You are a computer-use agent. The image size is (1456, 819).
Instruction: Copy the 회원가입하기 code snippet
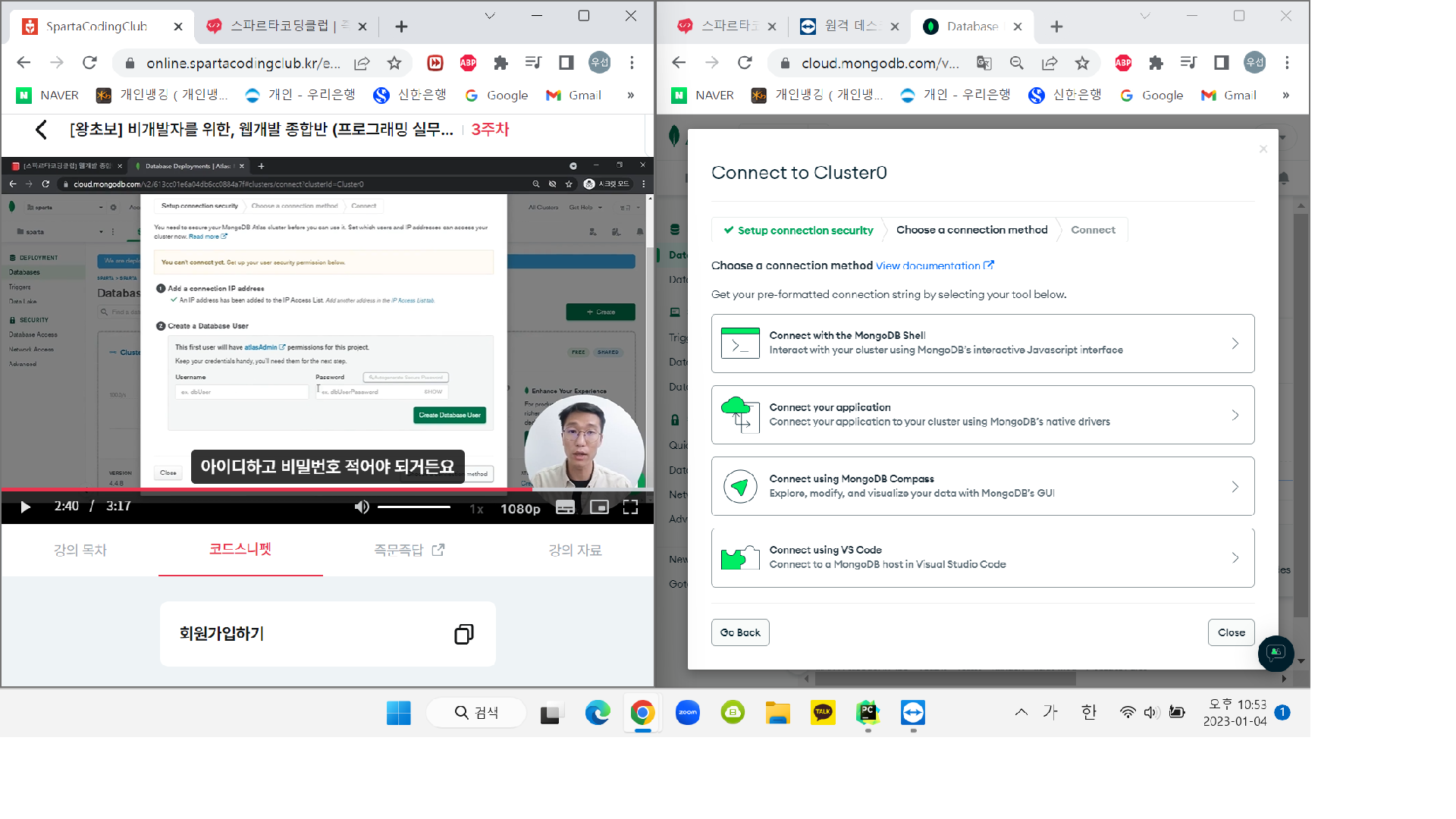pyautogui.click(x=464, y=634)
